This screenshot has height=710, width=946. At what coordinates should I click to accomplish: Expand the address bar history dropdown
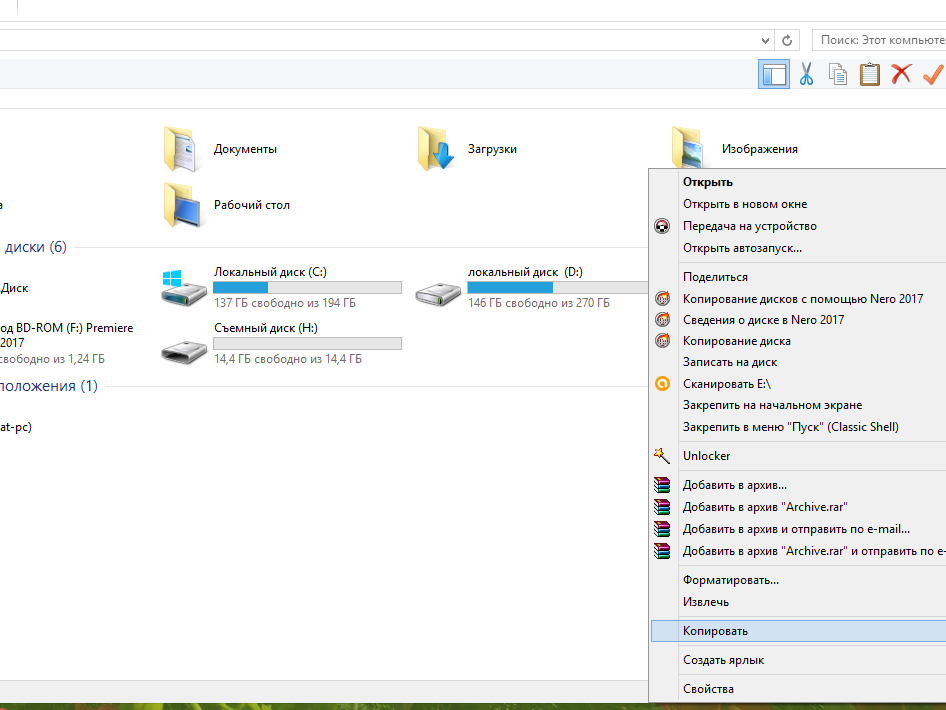point(765,40)
